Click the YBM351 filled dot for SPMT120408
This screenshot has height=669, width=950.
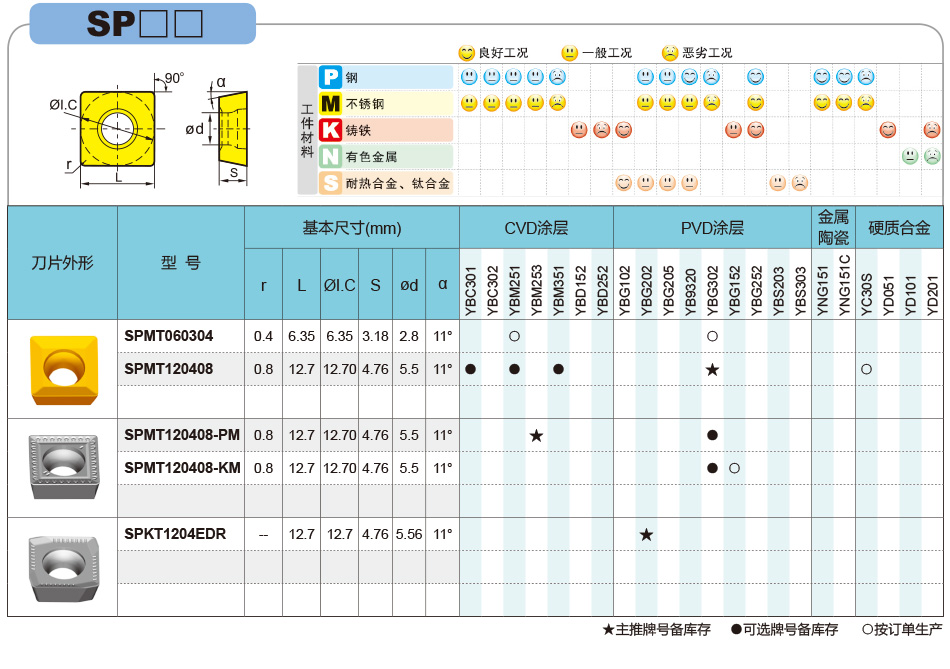click(x=559, y=369)
